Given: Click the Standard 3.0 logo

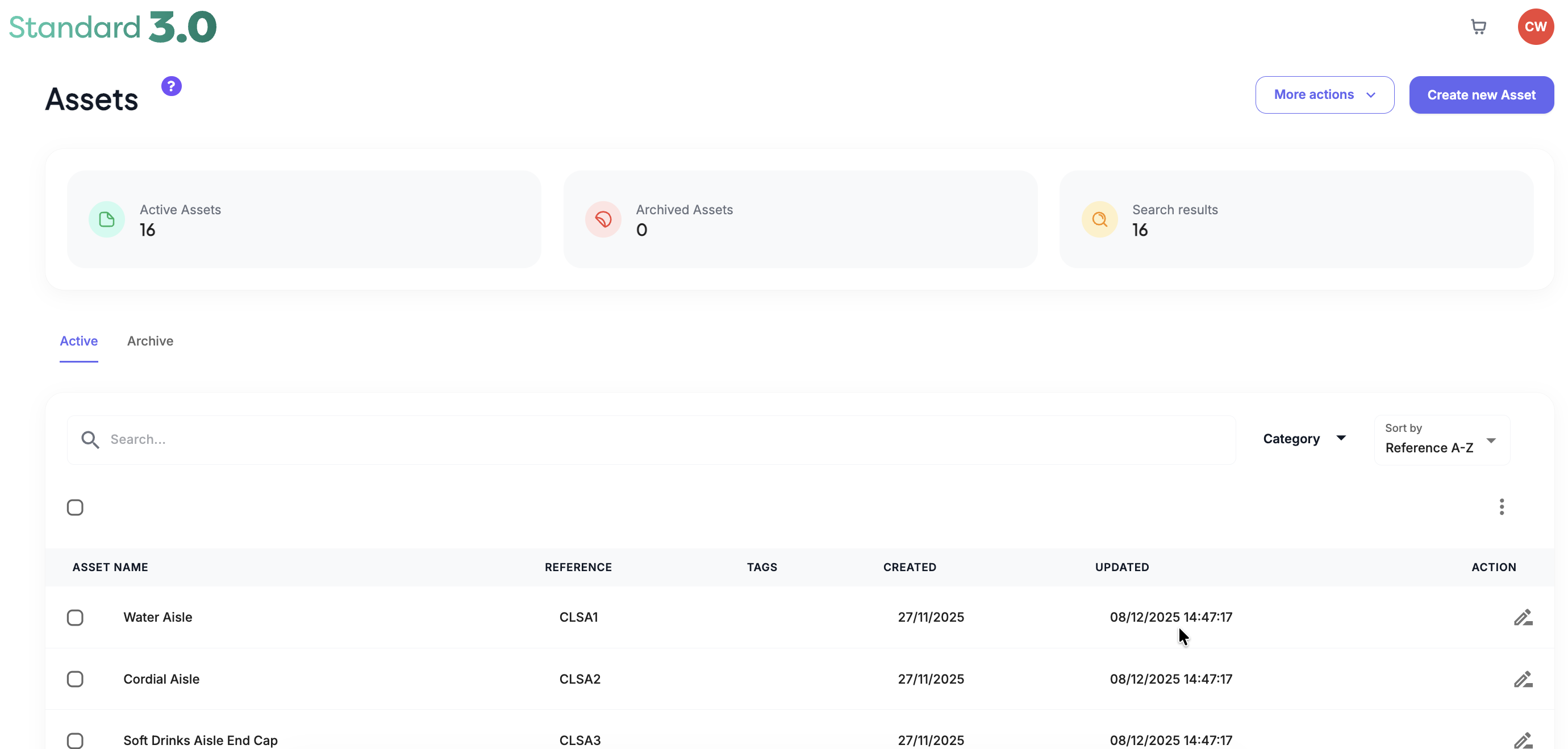Looking at the screenshot, I should (x=112, y=27).
